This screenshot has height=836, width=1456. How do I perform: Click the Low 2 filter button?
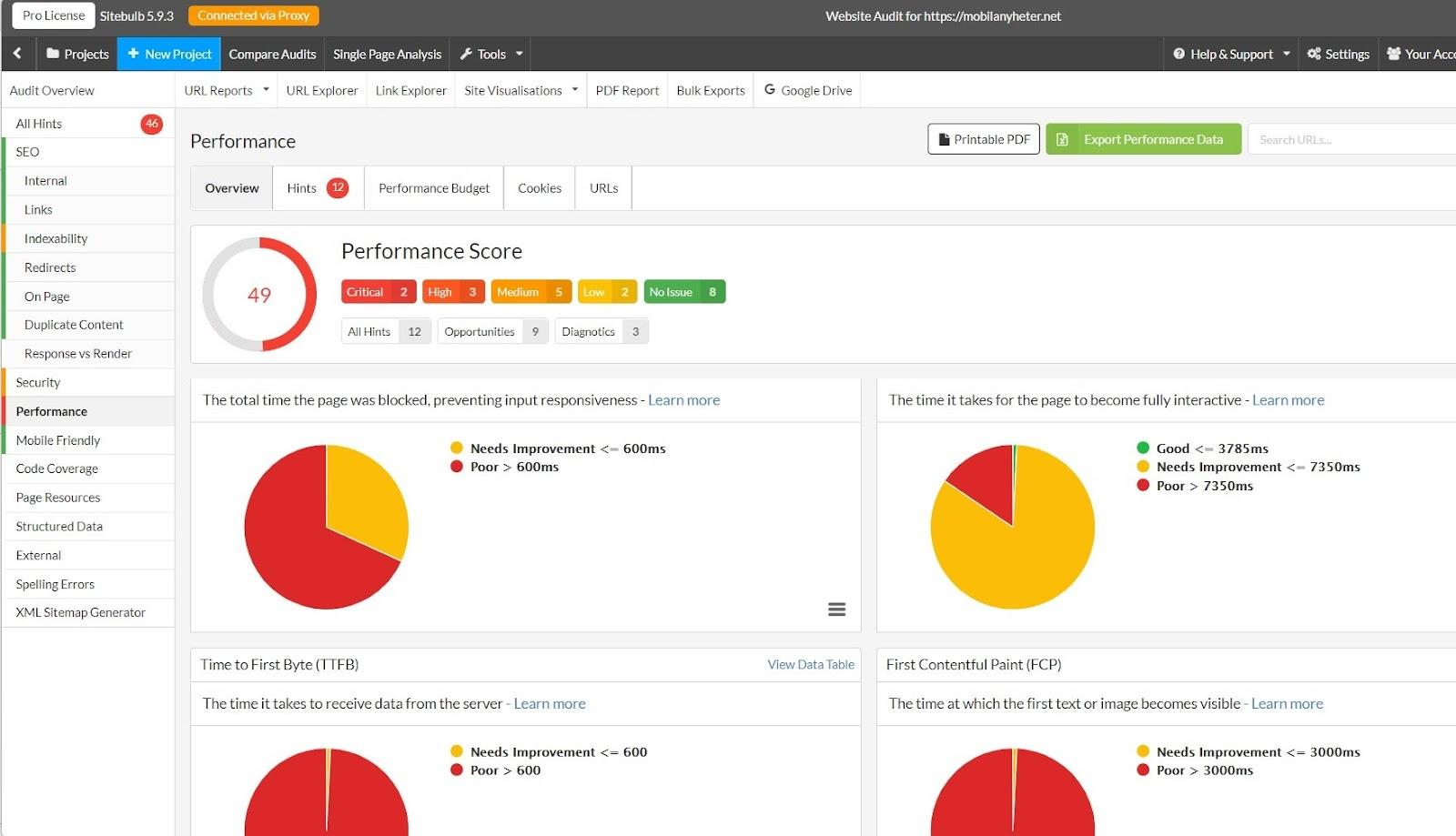point(607,292)
